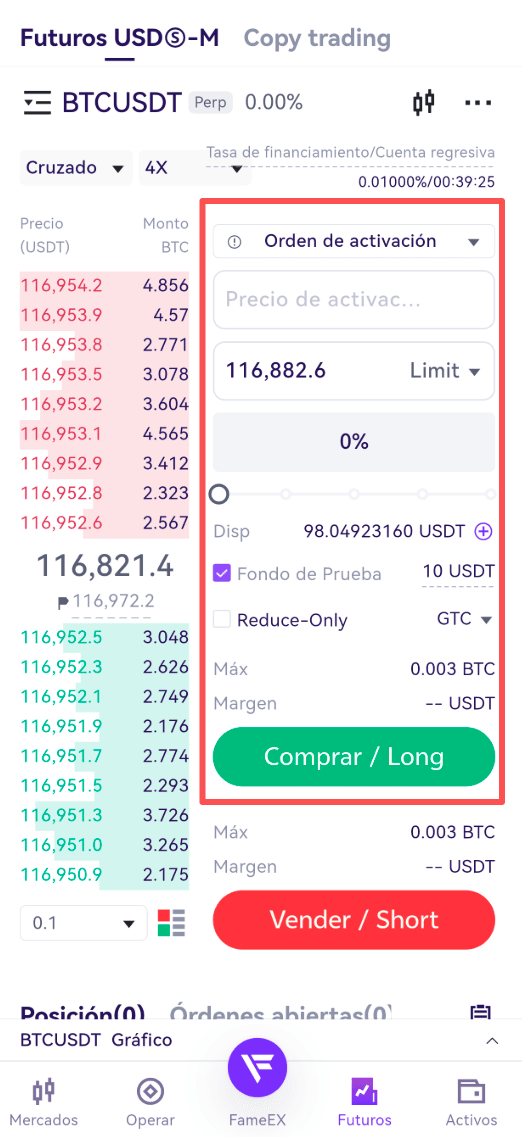Open the three-dot more options menu
Screen dimensions: 522x1137
(x=478, y=103)
